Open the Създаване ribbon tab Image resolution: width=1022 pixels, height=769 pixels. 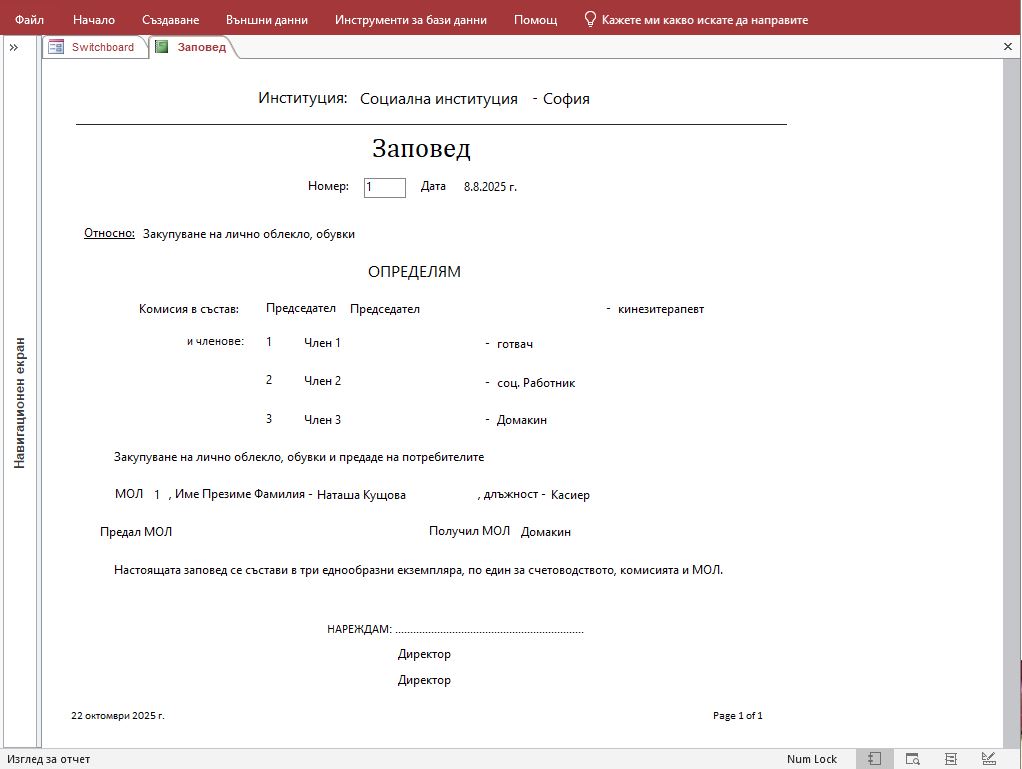[170, 19]
